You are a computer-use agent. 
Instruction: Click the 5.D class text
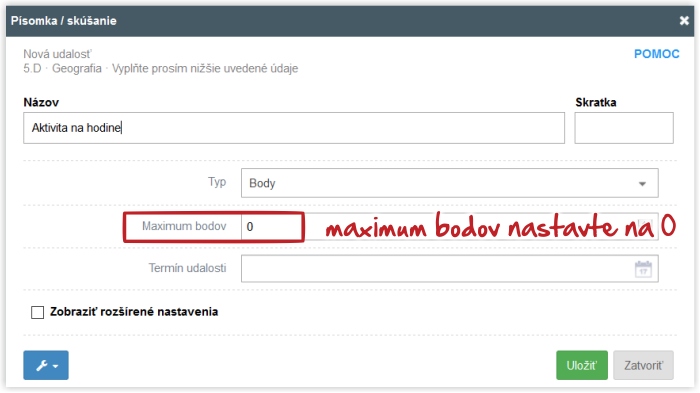[x=32, y=69]
